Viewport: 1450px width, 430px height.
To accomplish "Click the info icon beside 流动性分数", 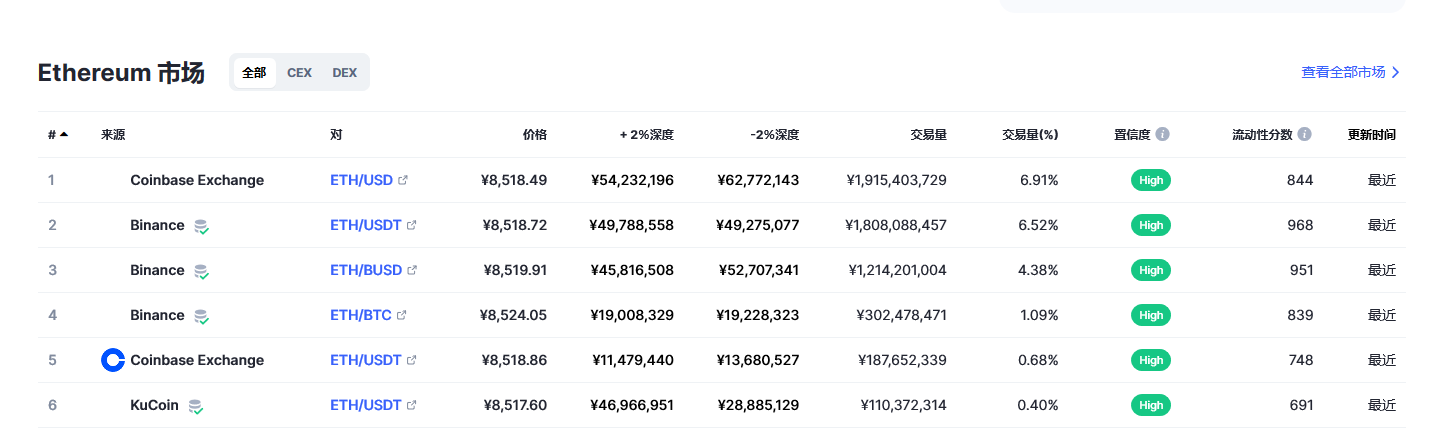I will pos(1305,134).
